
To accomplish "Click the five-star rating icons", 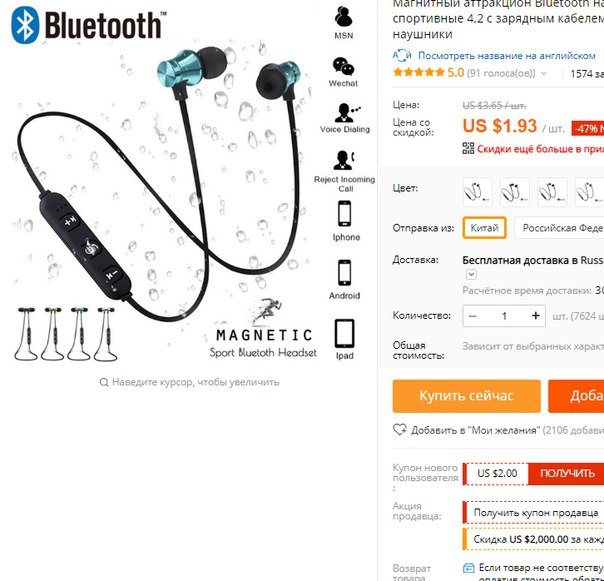I will [418, 72].
